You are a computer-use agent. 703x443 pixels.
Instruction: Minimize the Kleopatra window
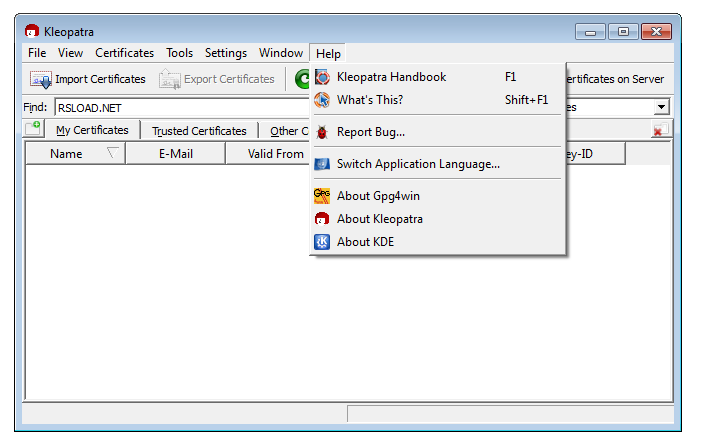tap(590, 32)
